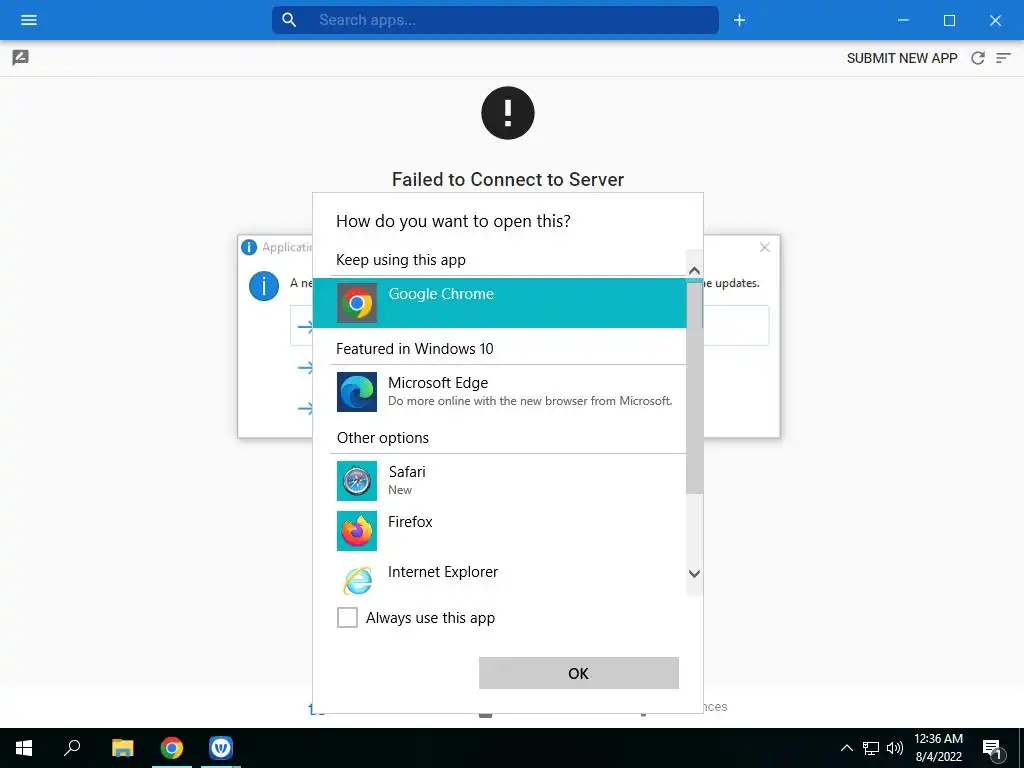The image size is (1024, 768).
Task: Click the blue info icon in update dialog
Action: point(264,286)
